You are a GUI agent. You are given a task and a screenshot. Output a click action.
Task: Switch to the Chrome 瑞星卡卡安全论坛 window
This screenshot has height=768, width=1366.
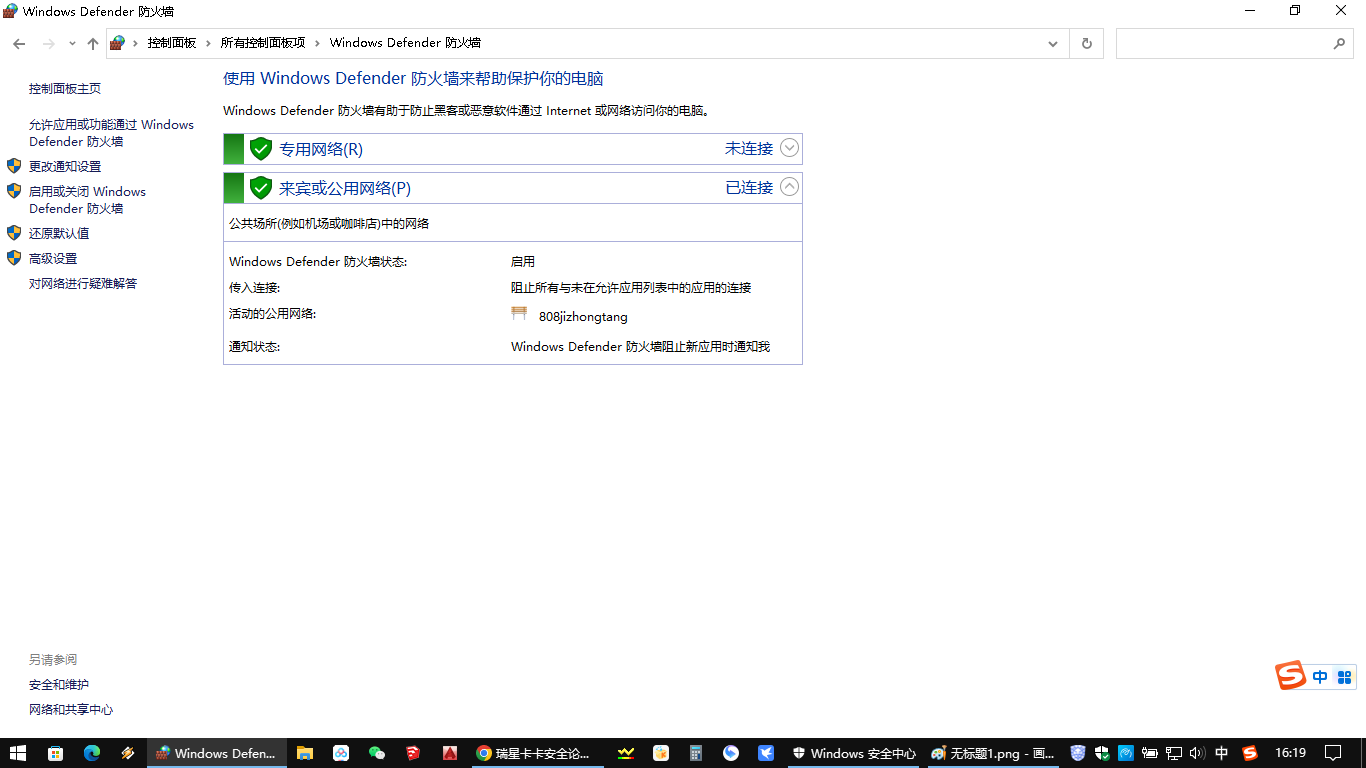[x=536, y=753]
